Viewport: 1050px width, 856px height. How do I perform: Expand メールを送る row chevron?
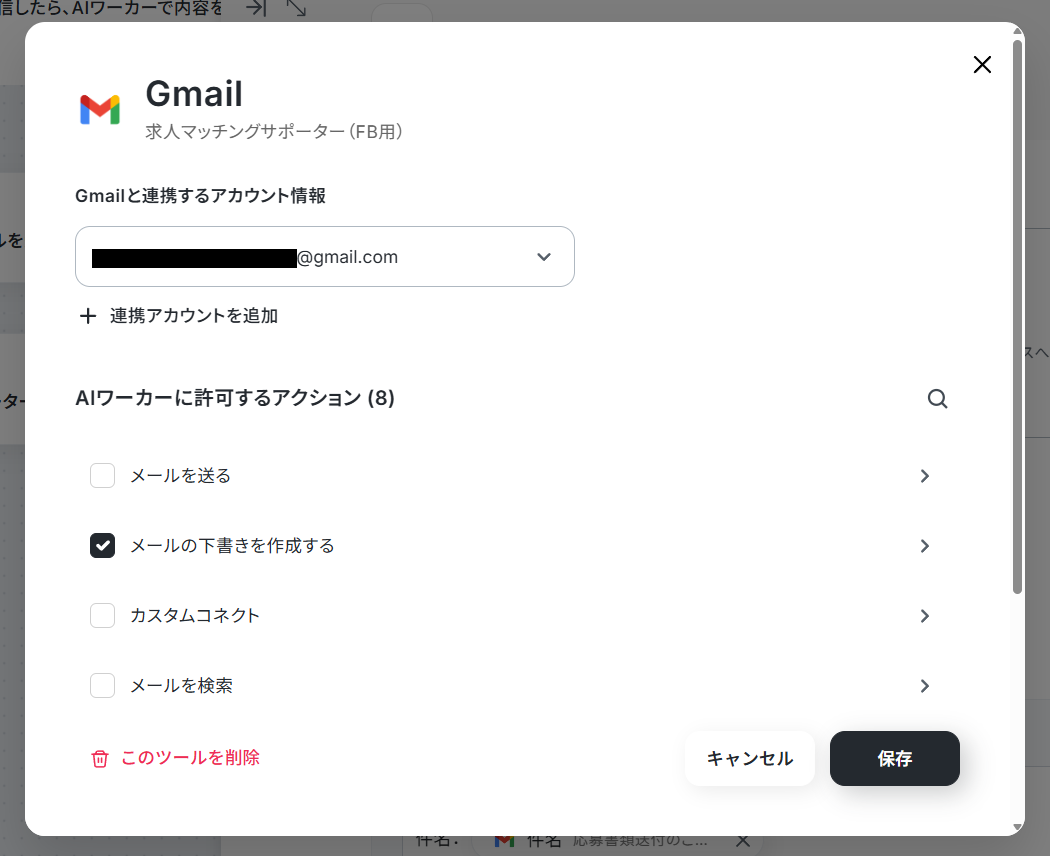[x=924, y=476]
